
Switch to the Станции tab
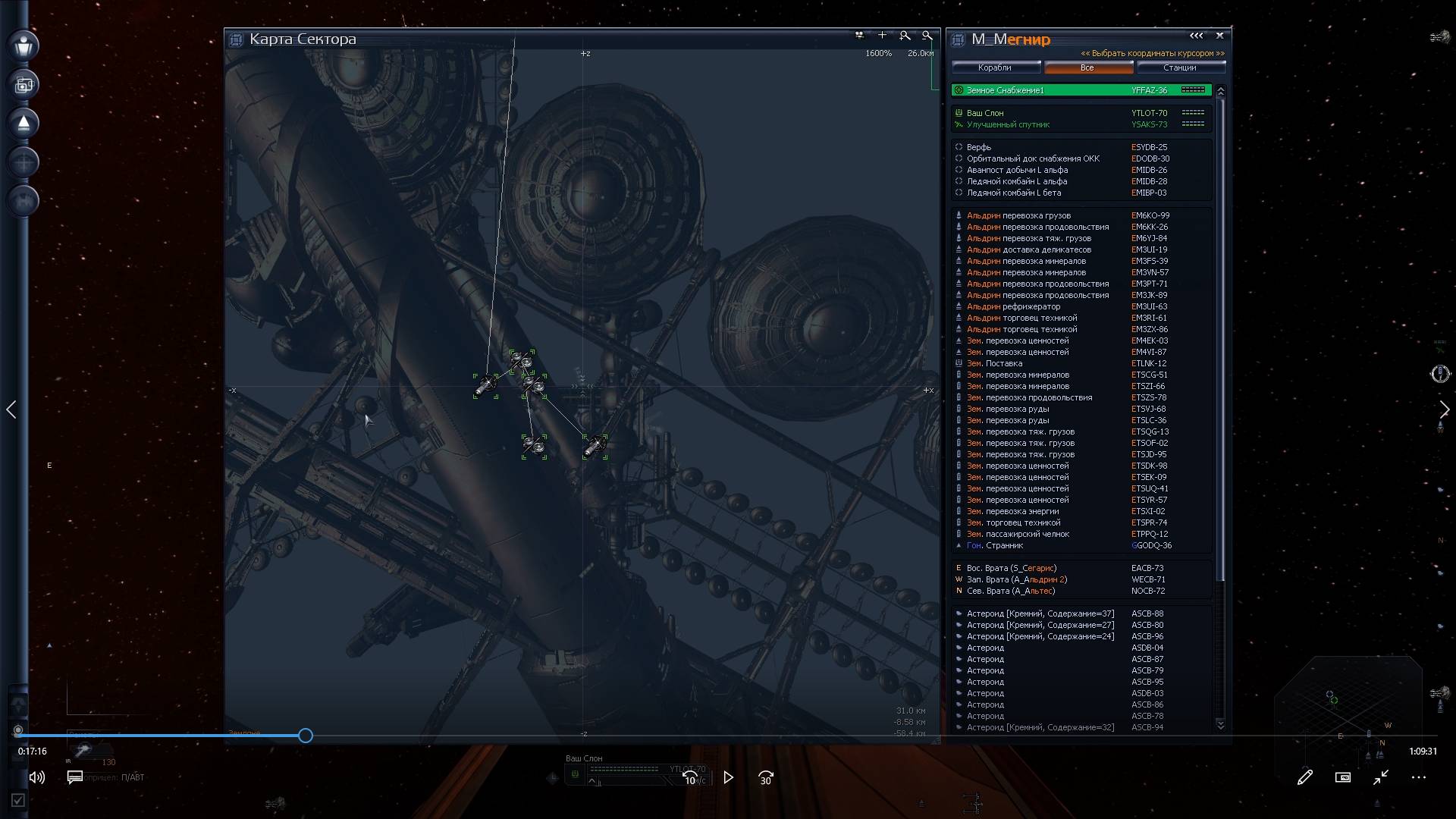[x=1179, y=67]
